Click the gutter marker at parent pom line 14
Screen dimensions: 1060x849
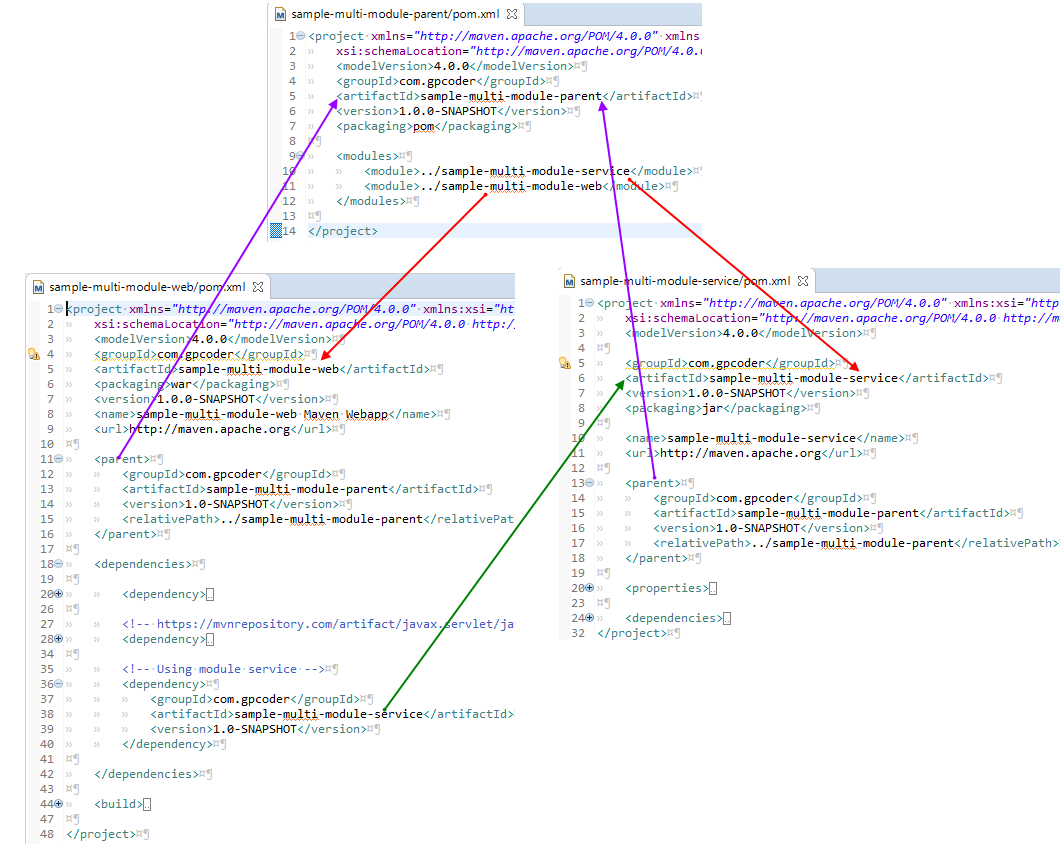coord(277,231)
